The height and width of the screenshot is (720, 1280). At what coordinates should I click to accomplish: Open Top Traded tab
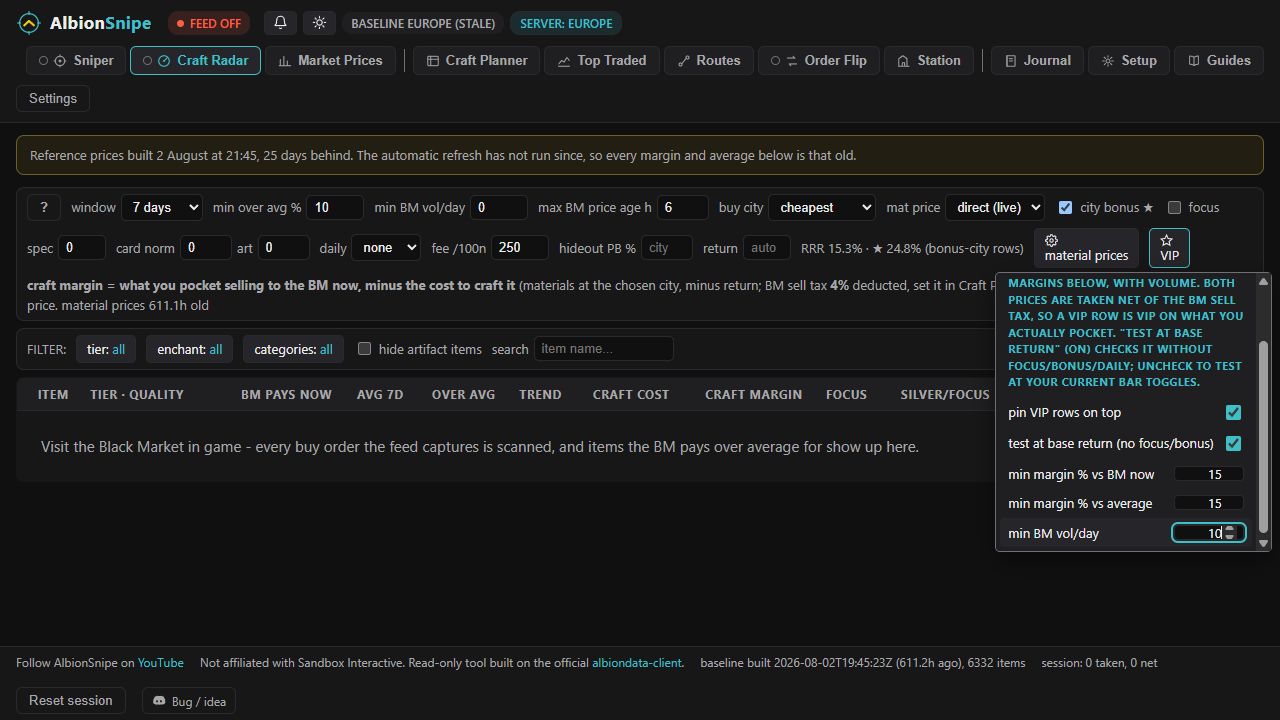(x=602, y=60)
